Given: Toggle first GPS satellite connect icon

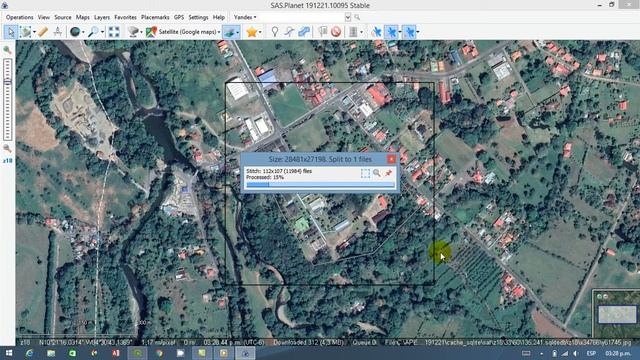Looking at the screenshot, I should click(376, 31).
